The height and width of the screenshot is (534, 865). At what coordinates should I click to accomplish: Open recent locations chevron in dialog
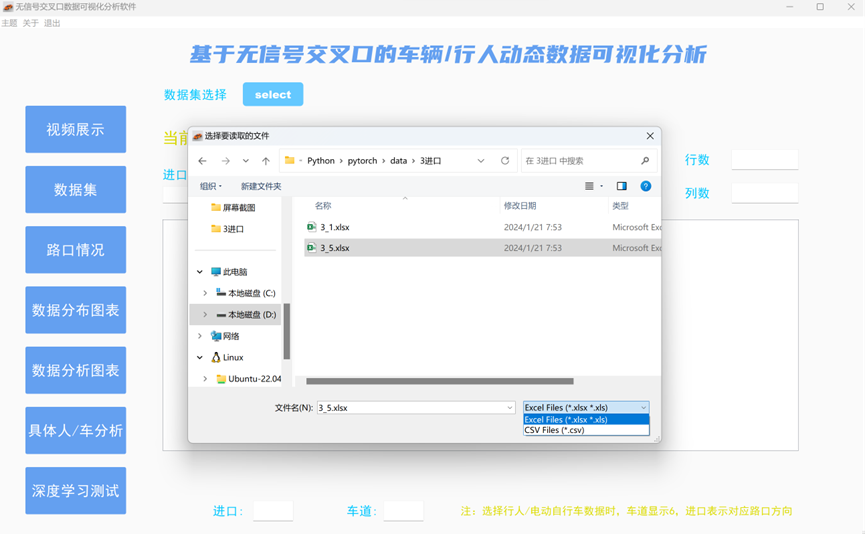click(x=245, y=161)
